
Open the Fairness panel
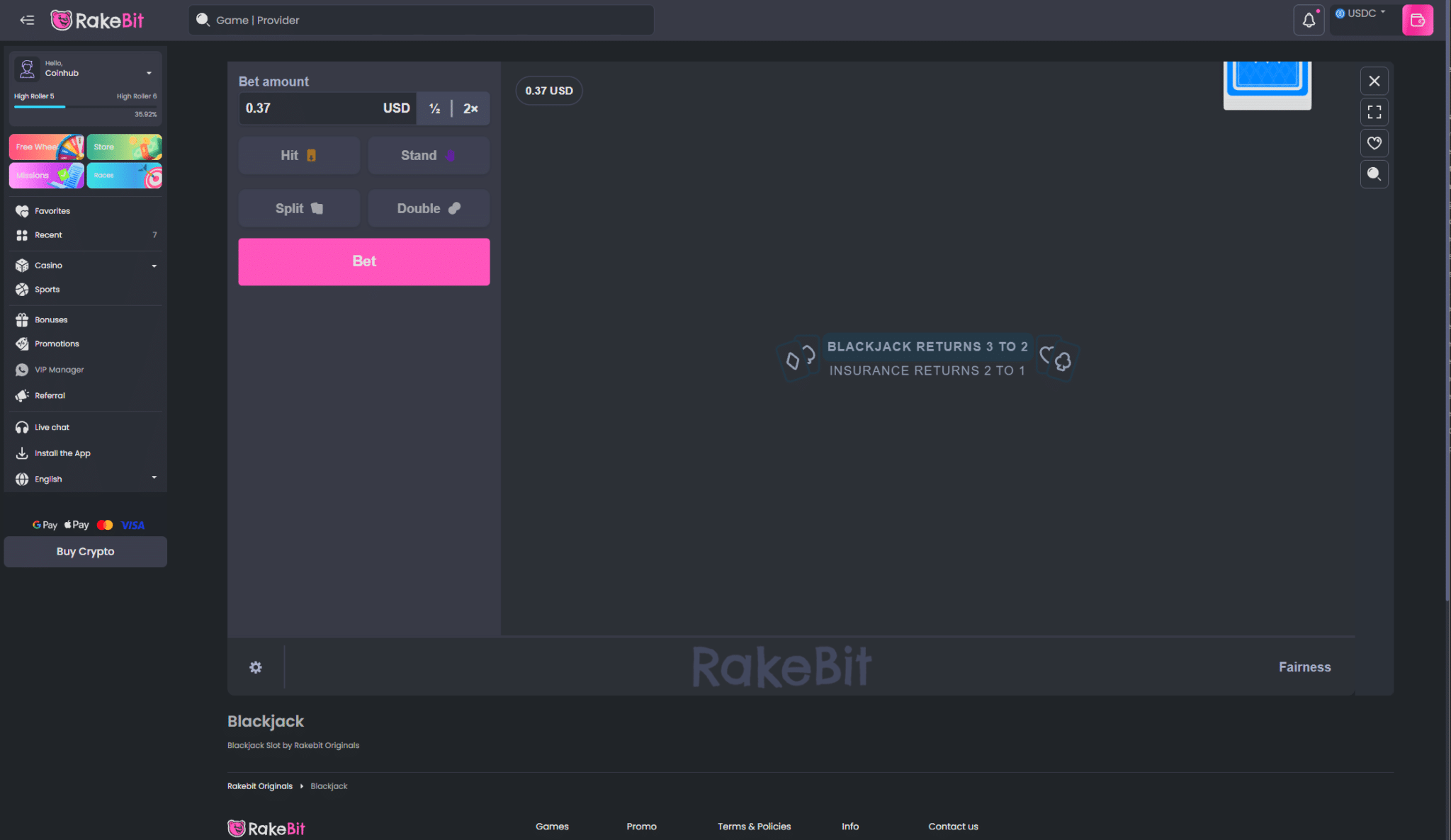click(x=1304, y=667)
